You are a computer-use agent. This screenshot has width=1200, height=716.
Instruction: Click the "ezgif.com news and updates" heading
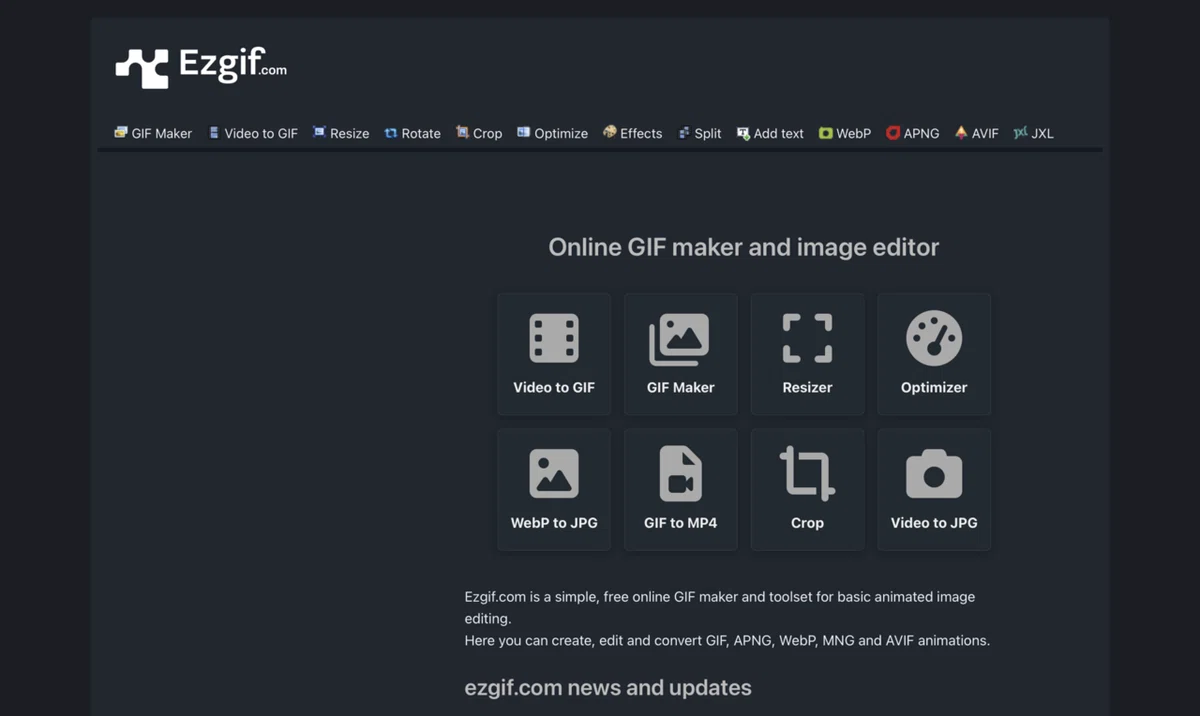[608, 688]
